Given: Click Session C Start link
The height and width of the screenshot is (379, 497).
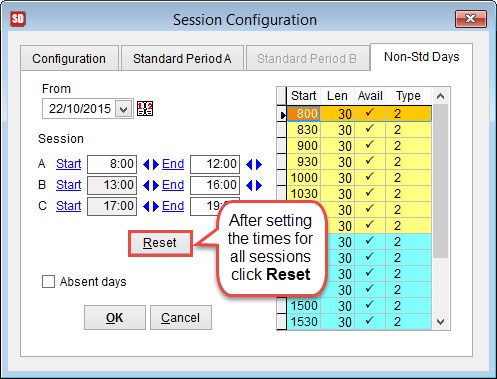Looking at the screenshot, I should point(69,206).
